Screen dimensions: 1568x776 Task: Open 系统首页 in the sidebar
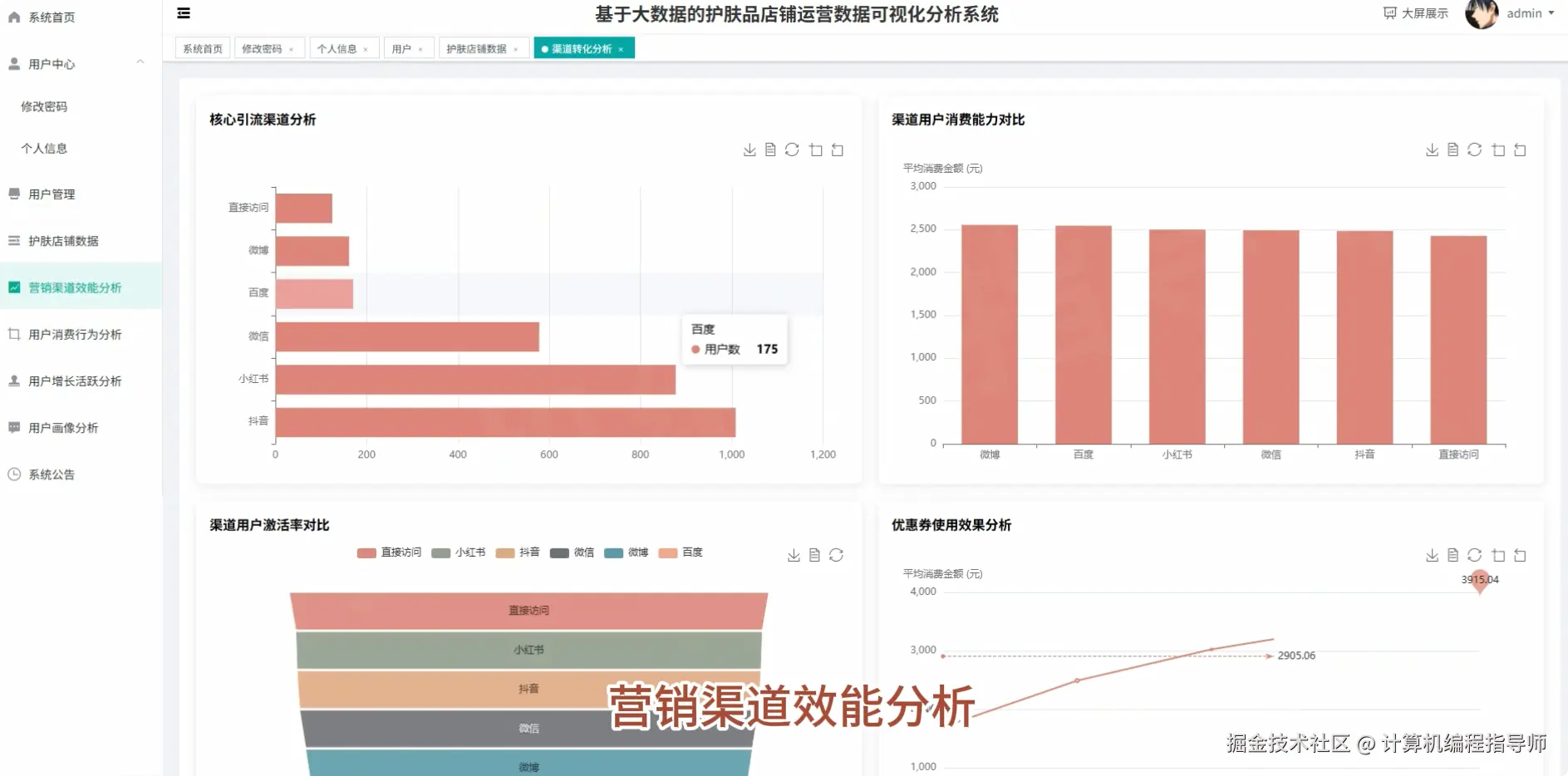coord(81,17)
